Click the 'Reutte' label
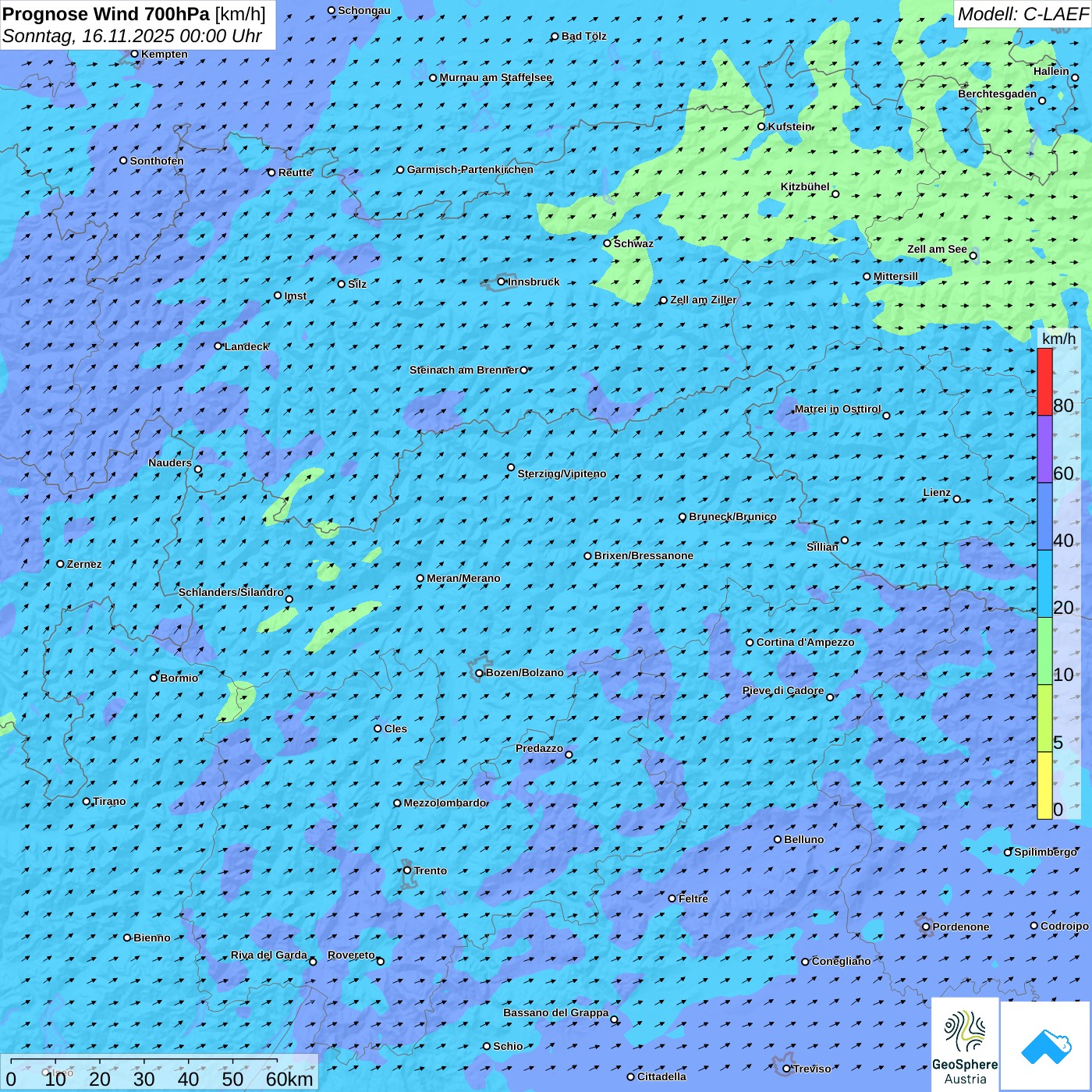 [x=296, y=172]
